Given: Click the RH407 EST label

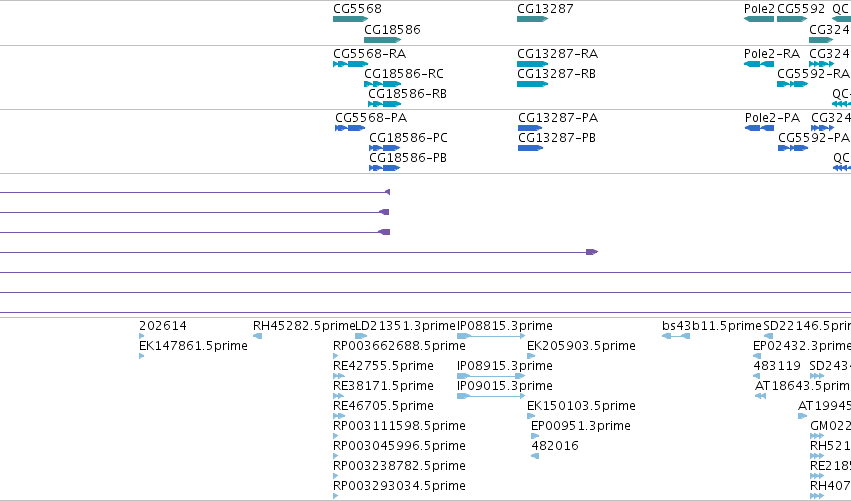Looking at the screenshot, I should [830, 486].
